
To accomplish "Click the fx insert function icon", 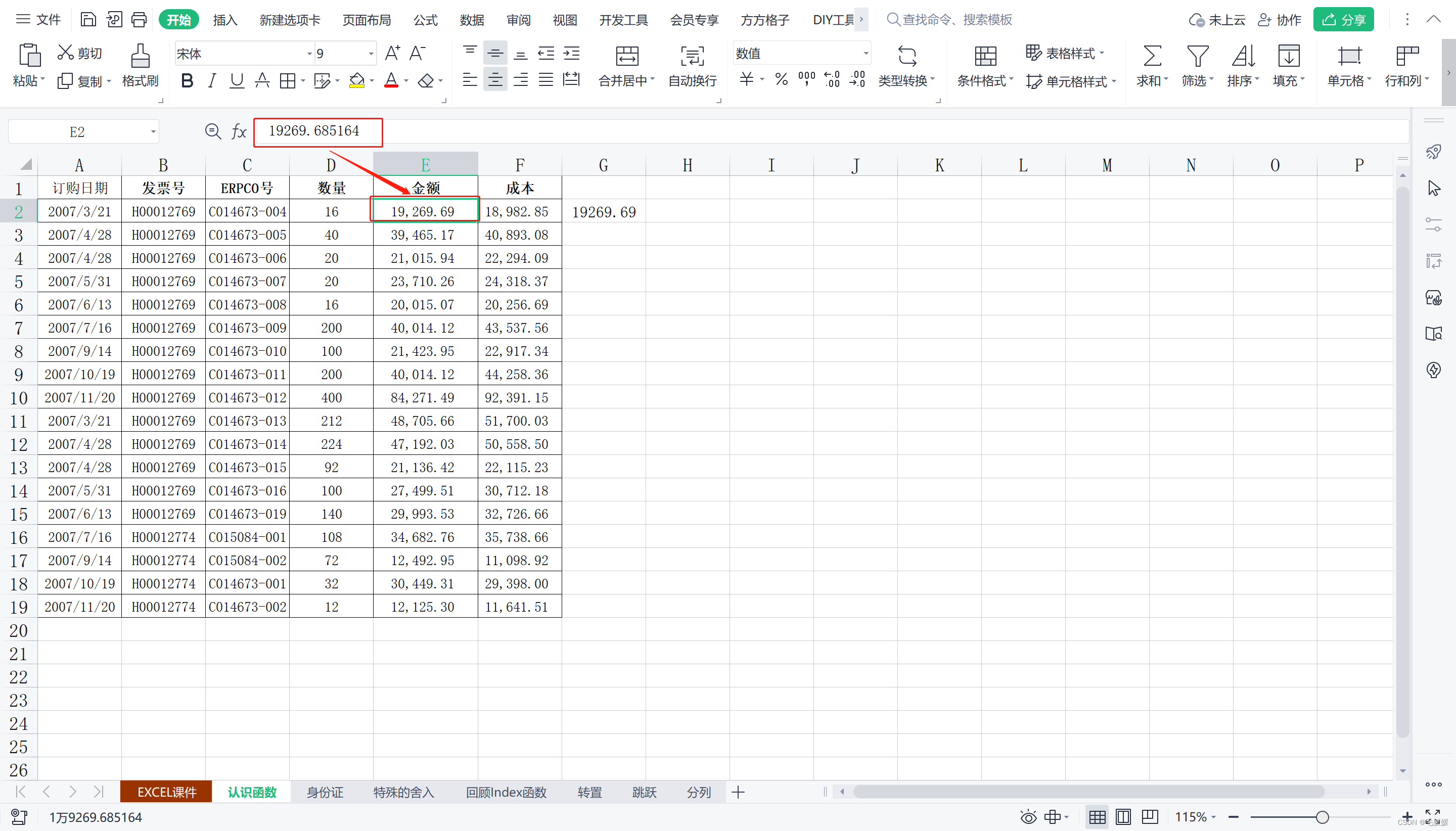I will point(239,132).
